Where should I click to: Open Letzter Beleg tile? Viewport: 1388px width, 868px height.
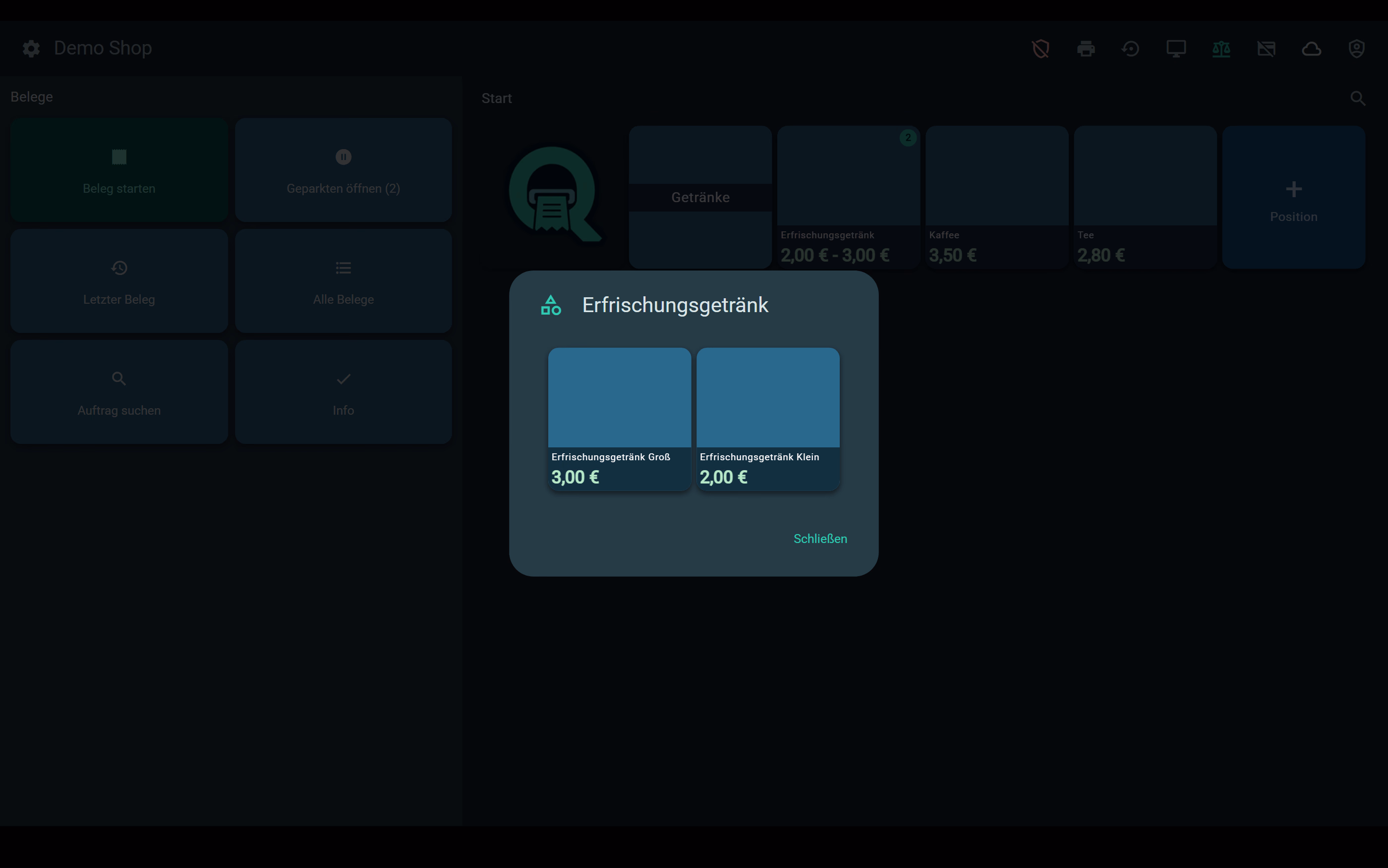[119, 281]
